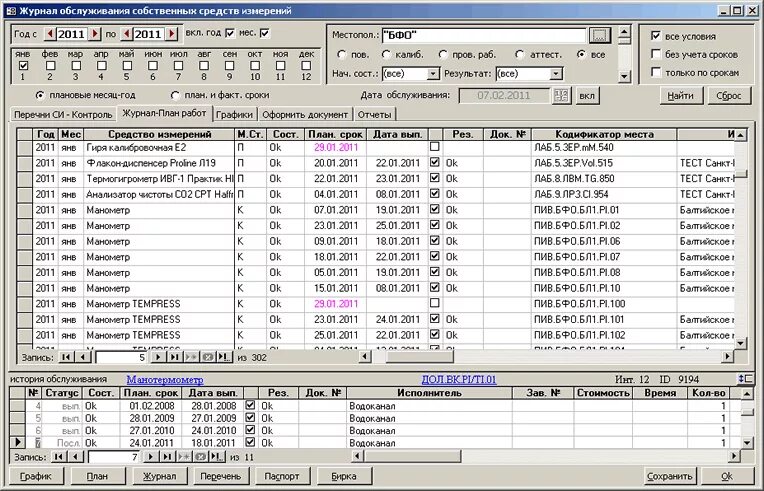Select row marker of current history record 7
Image resolution: width=764 pixels, height=491 pixels.
pyautogui.click(x=18, y=442)
